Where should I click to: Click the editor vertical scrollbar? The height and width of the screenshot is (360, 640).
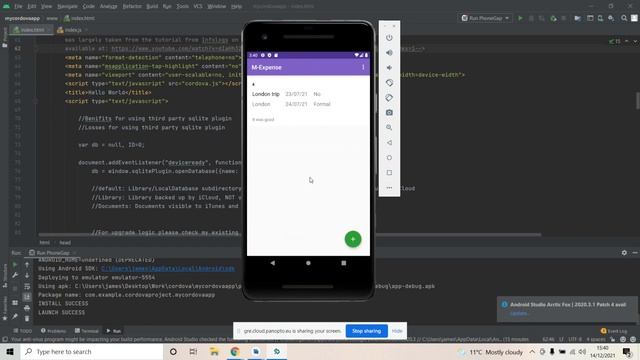point(637,101)
